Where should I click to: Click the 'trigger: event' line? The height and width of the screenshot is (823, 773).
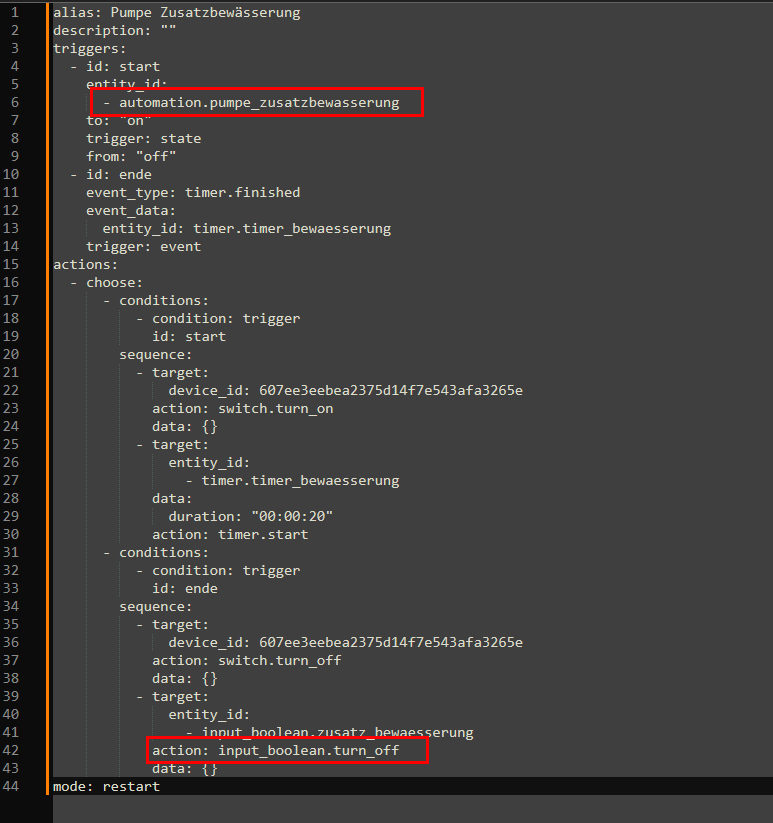[143, 247]
